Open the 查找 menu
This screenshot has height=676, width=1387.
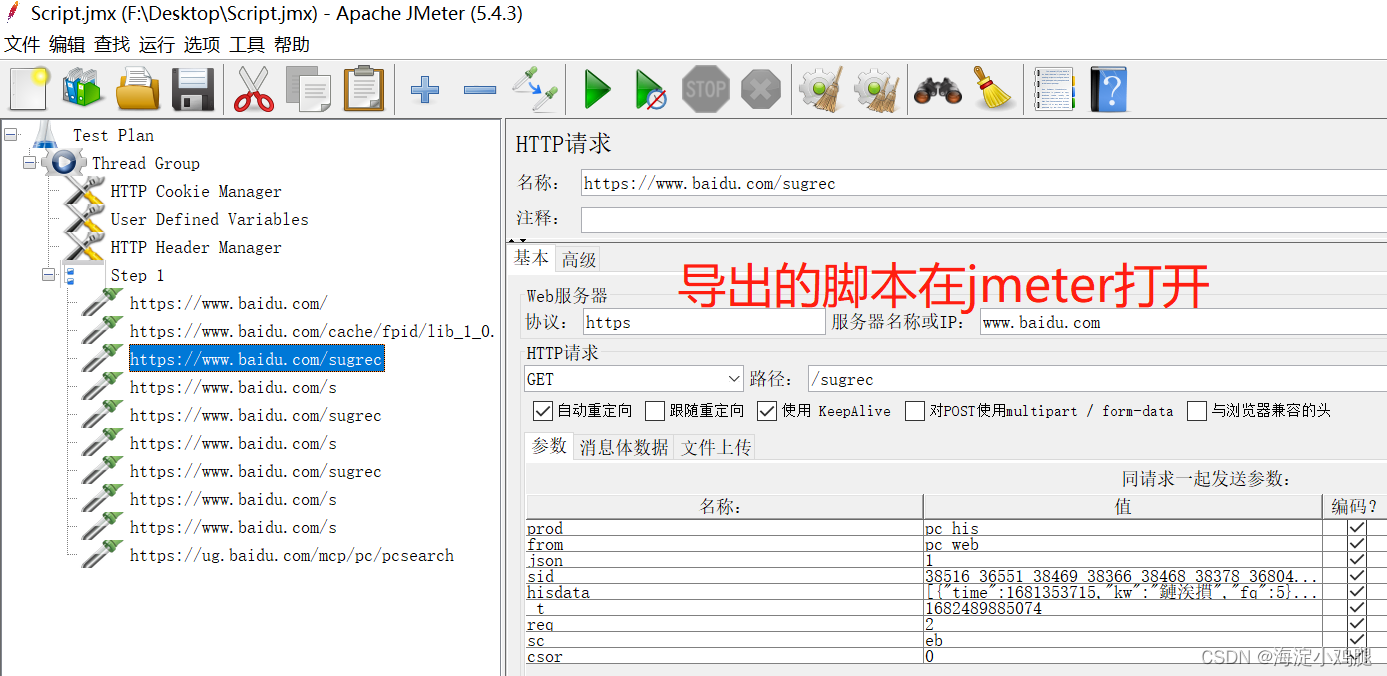[x=112, y=44]
